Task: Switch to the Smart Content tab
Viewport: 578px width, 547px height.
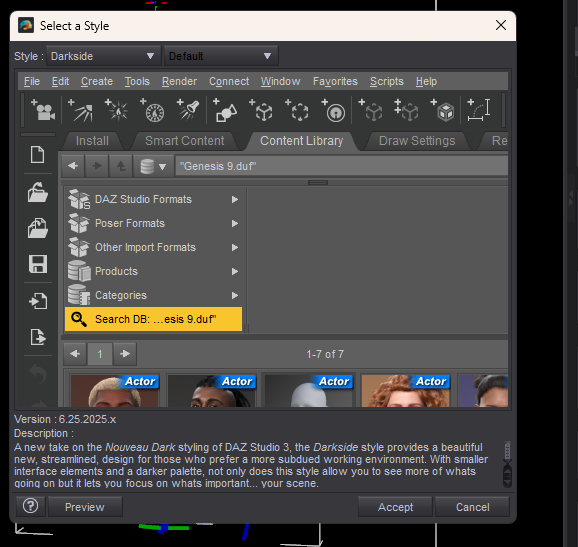Action: coord(184,141)
